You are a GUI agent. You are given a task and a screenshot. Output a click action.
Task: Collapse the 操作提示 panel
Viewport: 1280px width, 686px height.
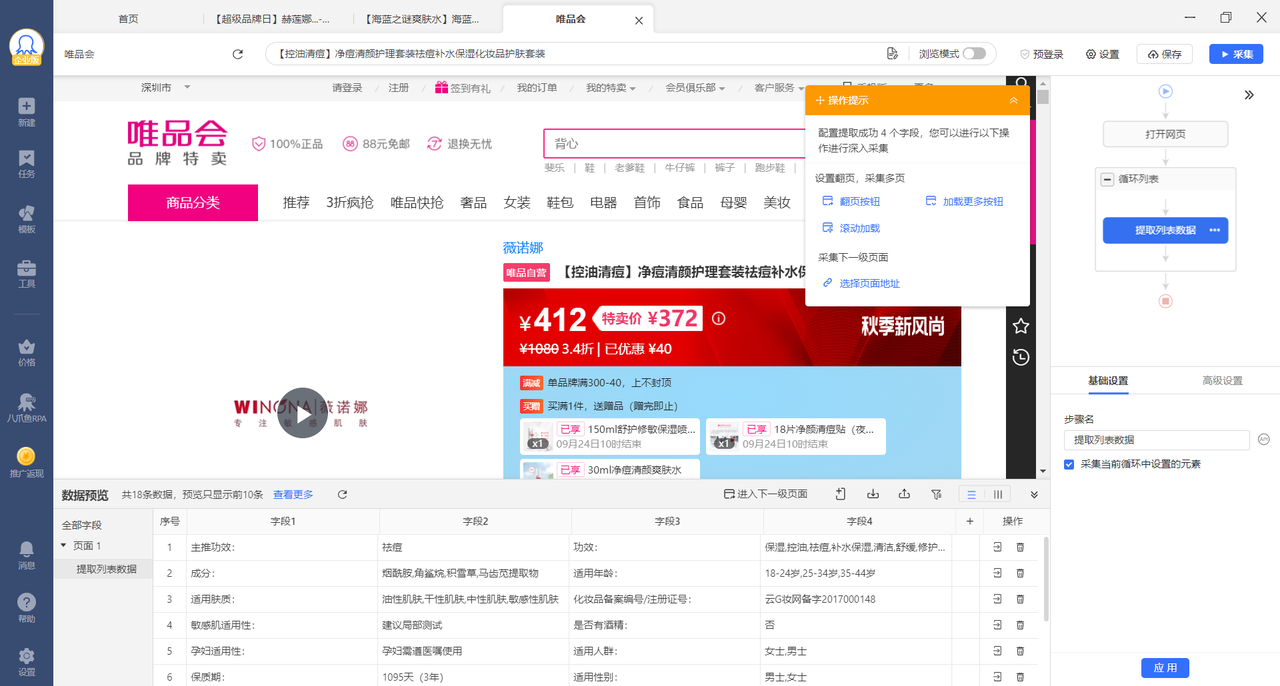point(1013,100)
